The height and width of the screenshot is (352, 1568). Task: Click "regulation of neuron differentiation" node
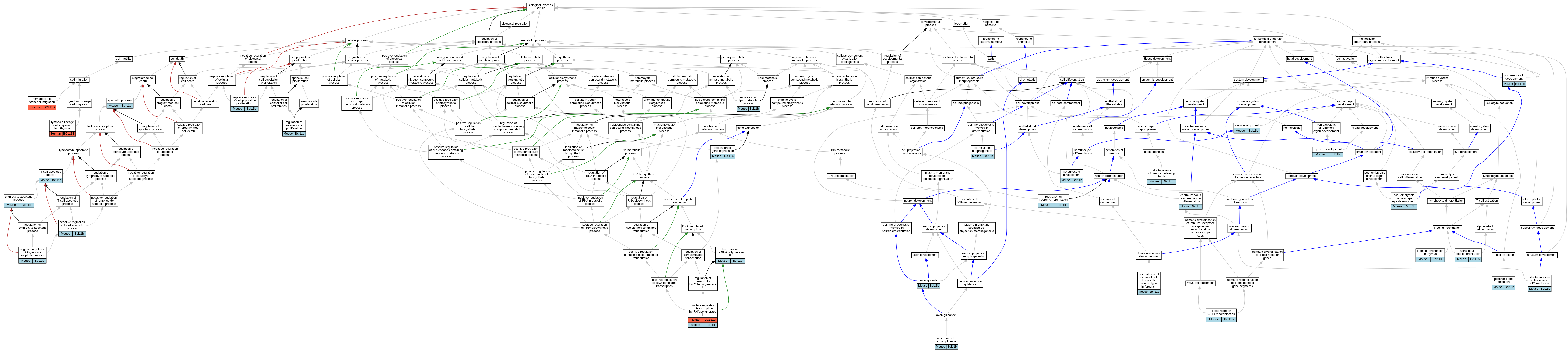point(1053,200)
